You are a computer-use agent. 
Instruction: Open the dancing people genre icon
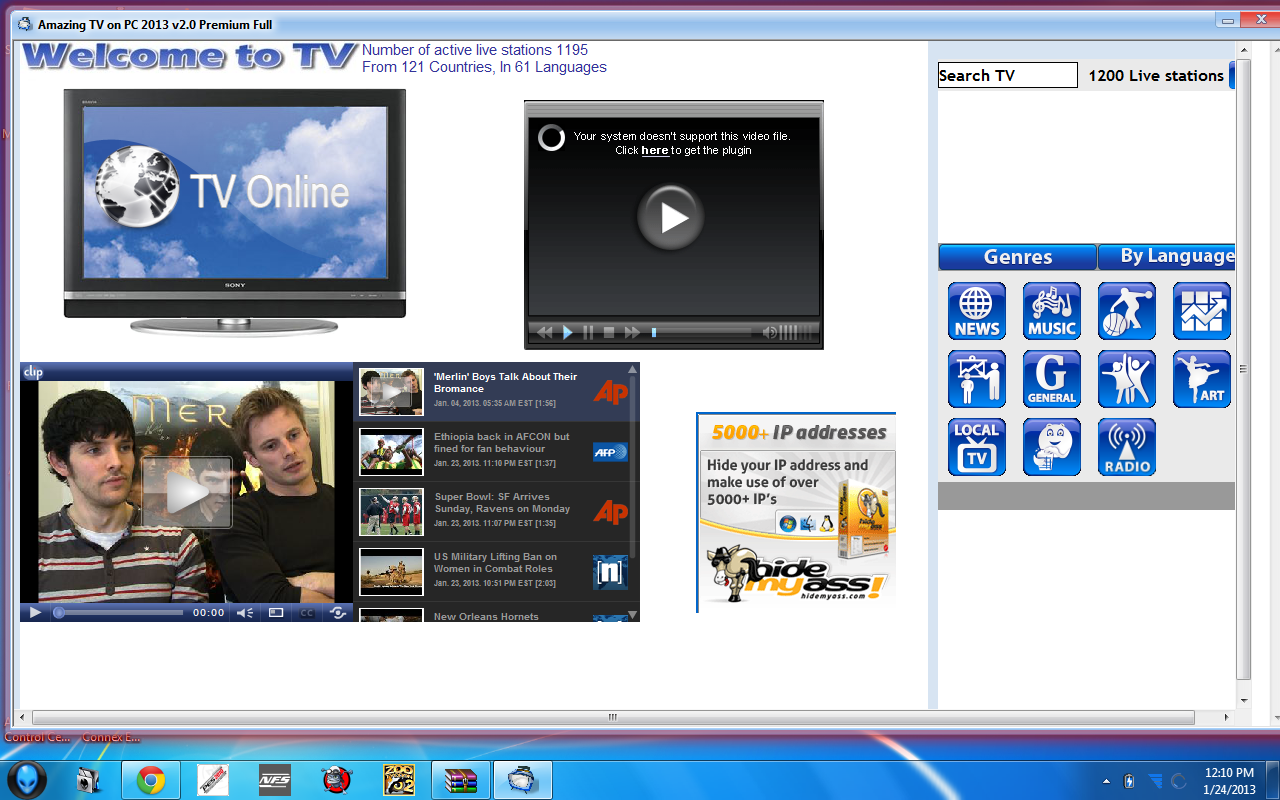click(x=1127, y=379)
